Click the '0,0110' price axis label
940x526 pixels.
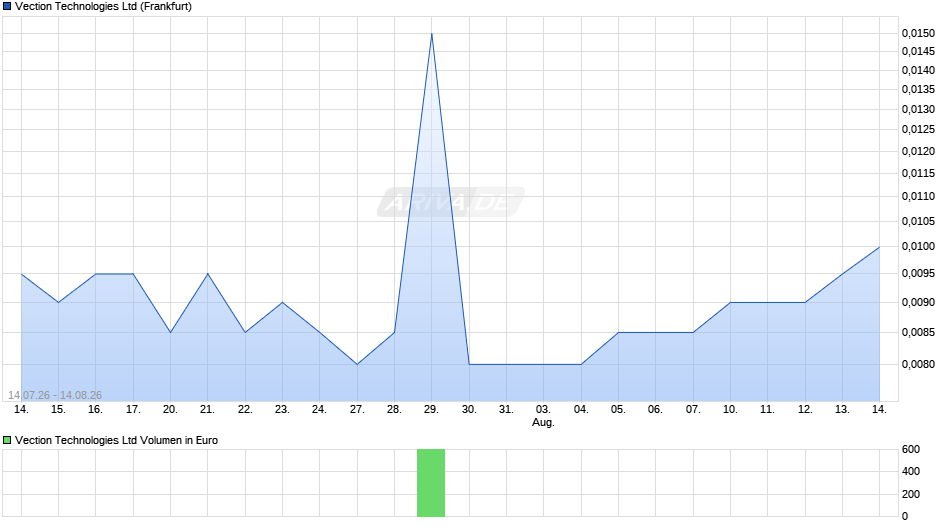click(918, 196)
